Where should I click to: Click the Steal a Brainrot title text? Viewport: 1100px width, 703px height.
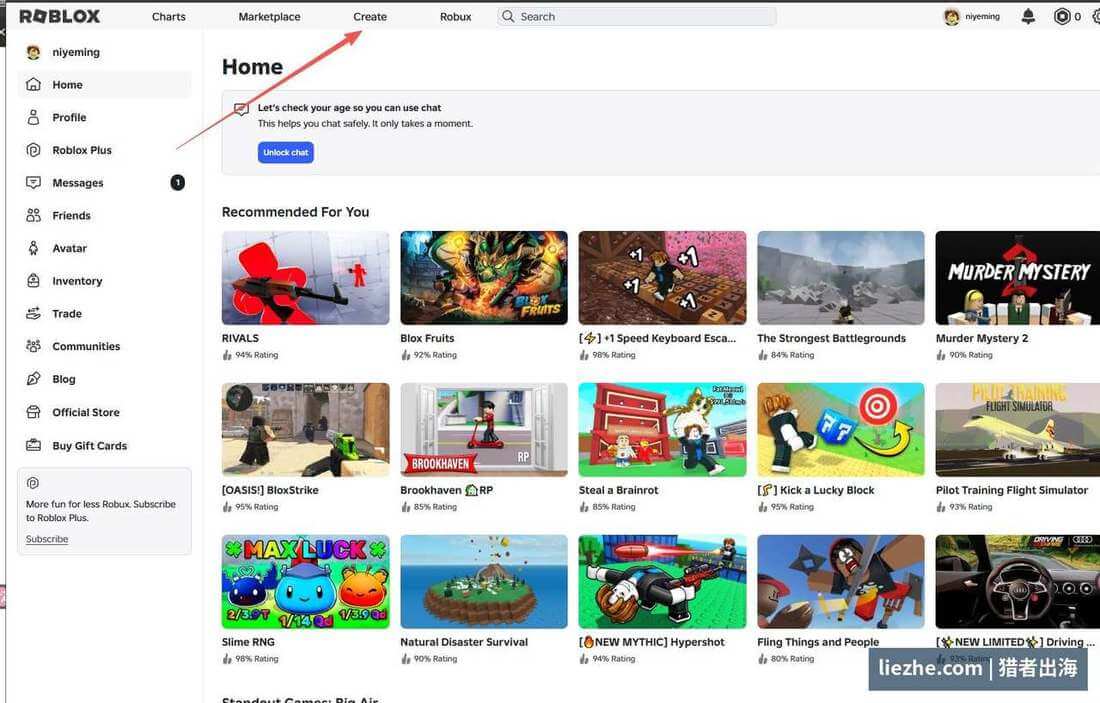619,490
